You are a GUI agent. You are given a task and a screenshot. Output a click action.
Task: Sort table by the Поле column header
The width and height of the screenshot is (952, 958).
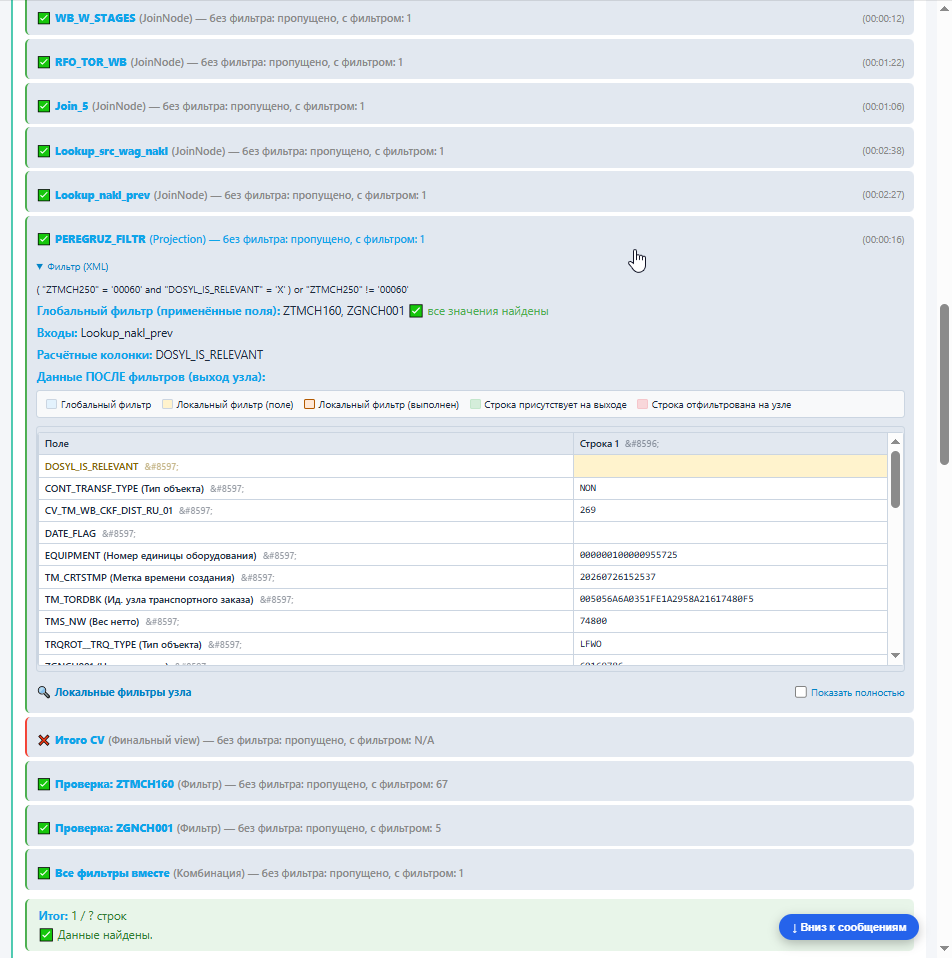point(306,444)
